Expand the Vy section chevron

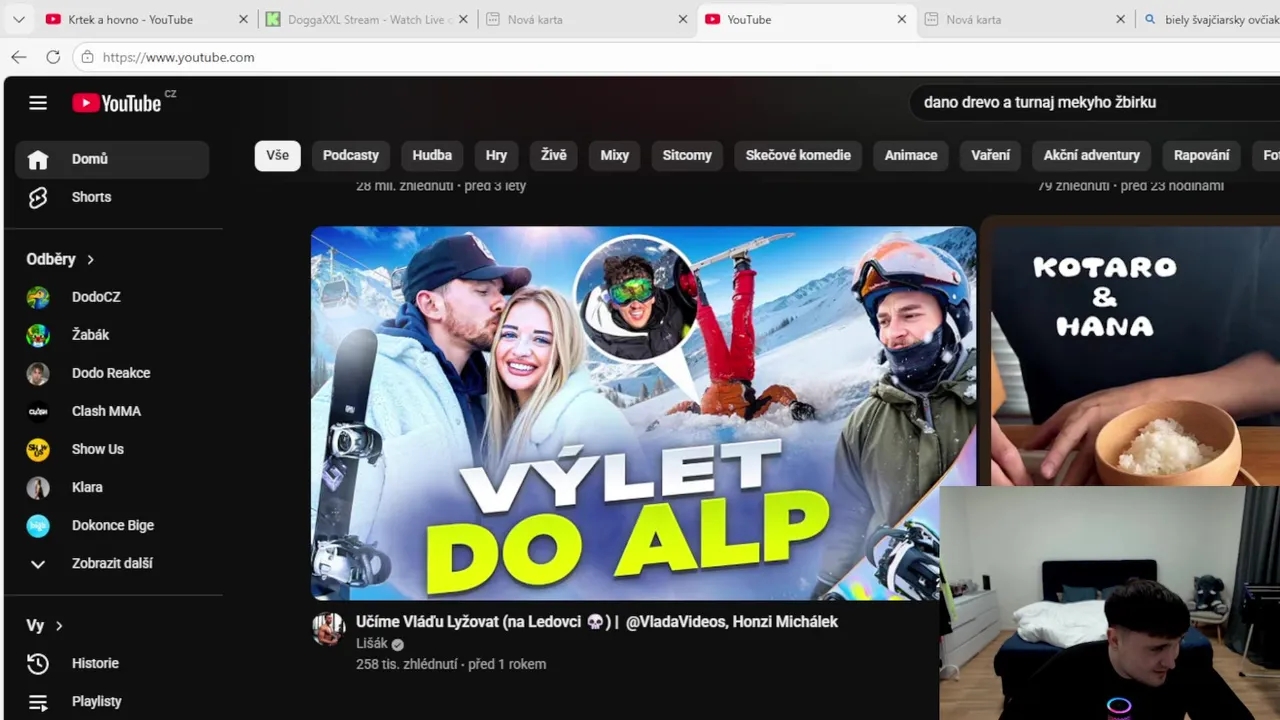tap(59, 625)
